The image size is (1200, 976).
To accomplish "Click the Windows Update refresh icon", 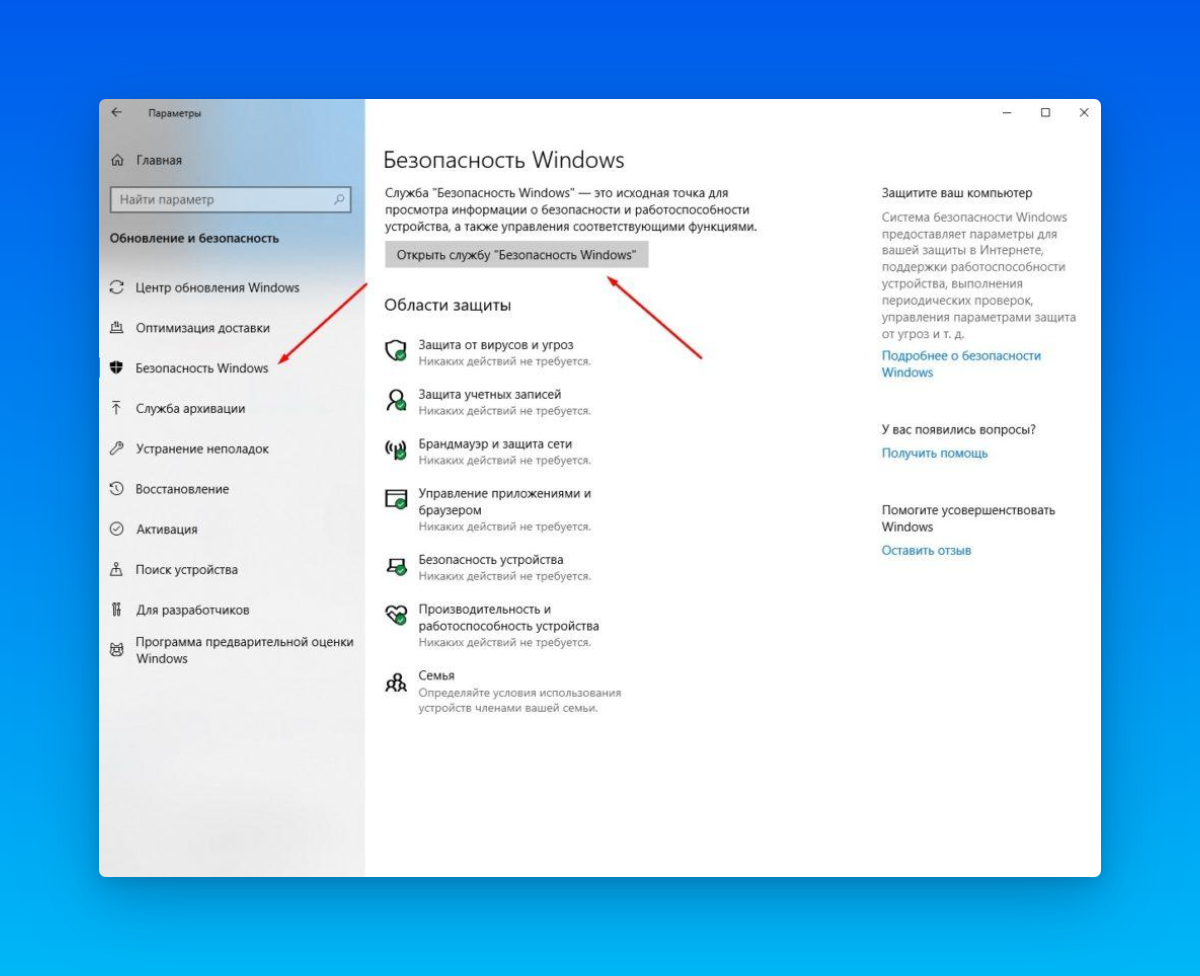I will [116, 287].
